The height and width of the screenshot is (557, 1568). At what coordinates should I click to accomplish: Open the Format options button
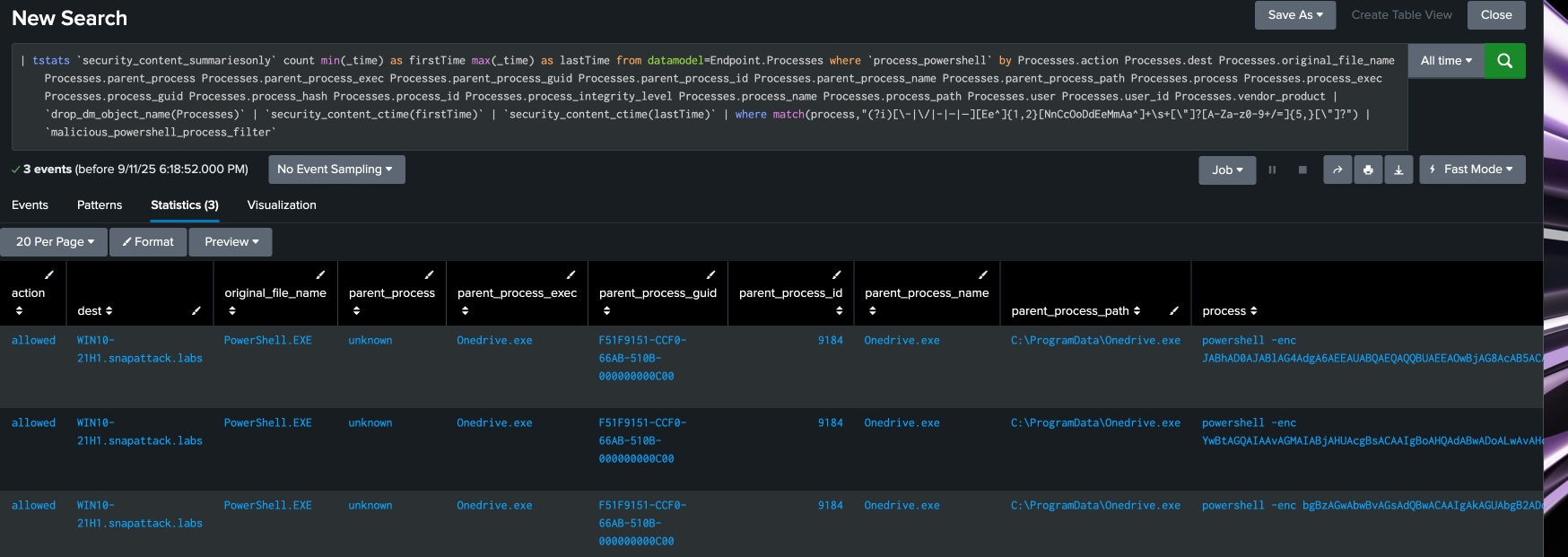(x=148, y=242)
